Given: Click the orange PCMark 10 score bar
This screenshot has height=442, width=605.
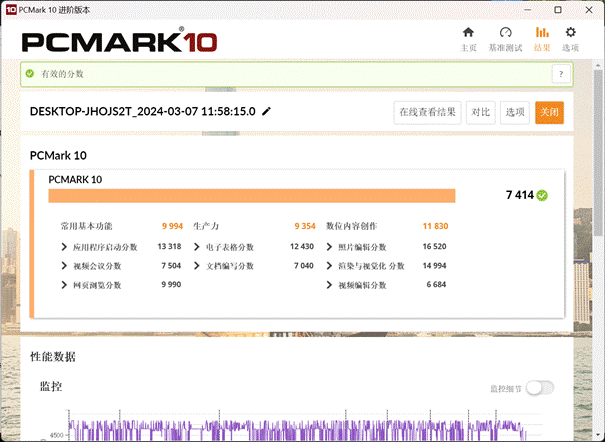Looking at the screenshot, I should (252, 196).
